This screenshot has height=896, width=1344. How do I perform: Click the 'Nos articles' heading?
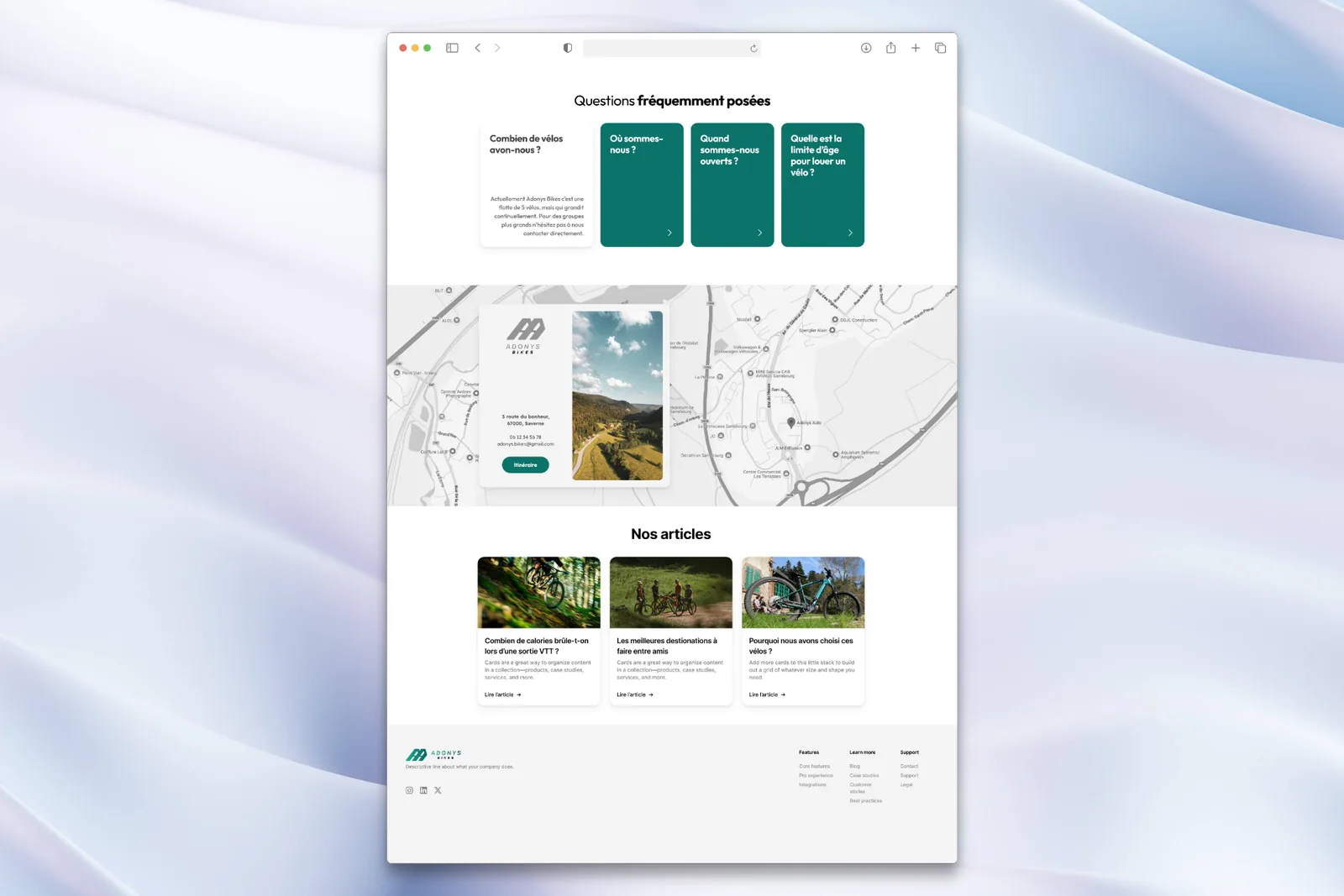[x=671, y=534]
